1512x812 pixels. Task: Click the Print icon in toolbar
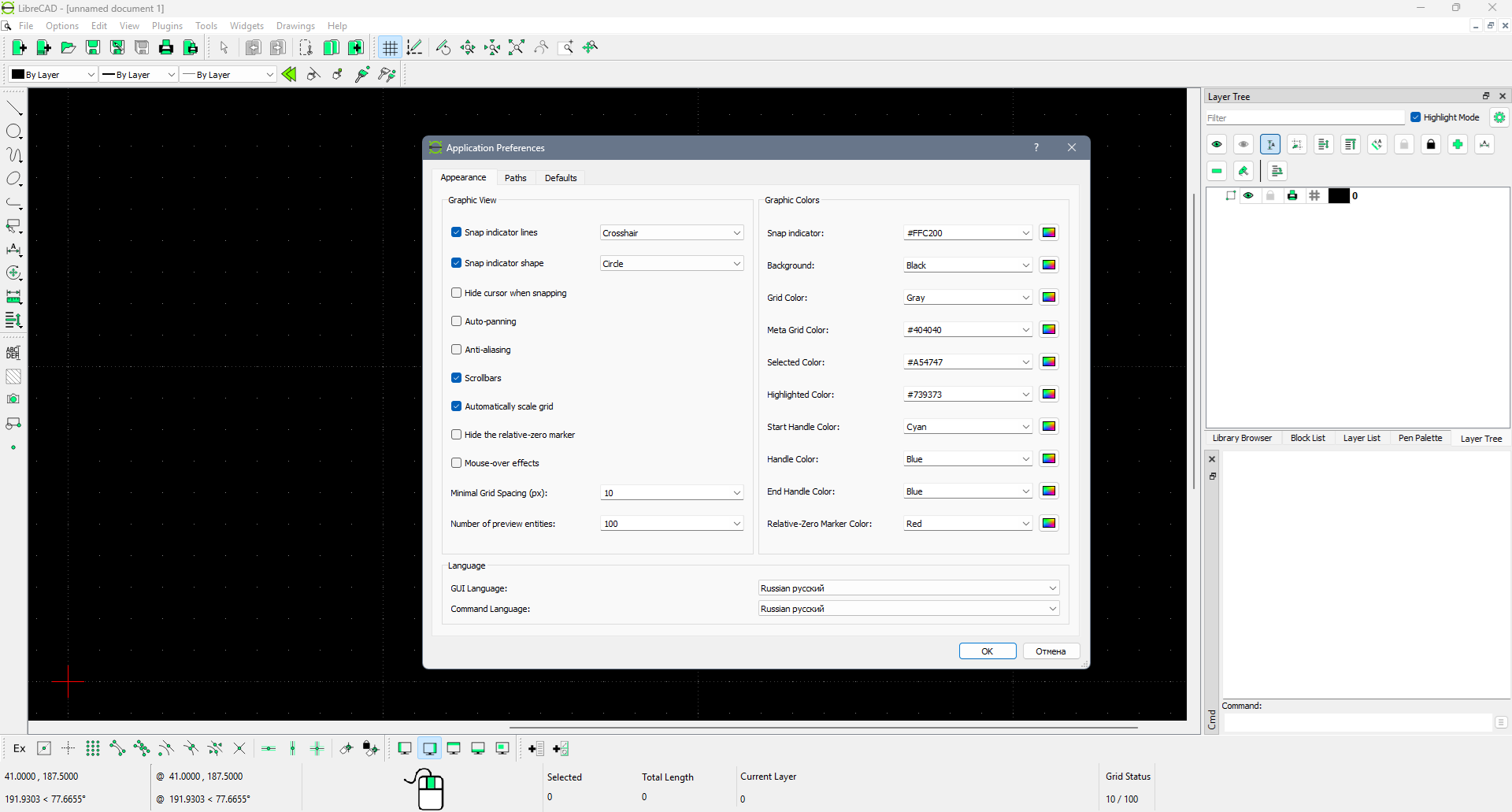click(x=166, y=48)
